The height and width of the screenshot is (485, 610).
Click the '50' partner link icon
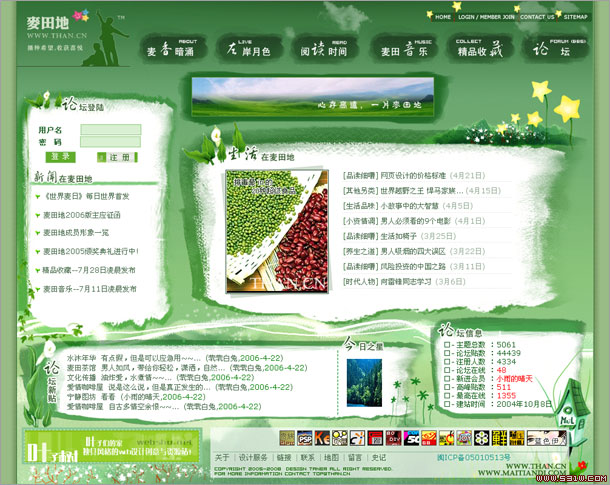coord(411,438)
